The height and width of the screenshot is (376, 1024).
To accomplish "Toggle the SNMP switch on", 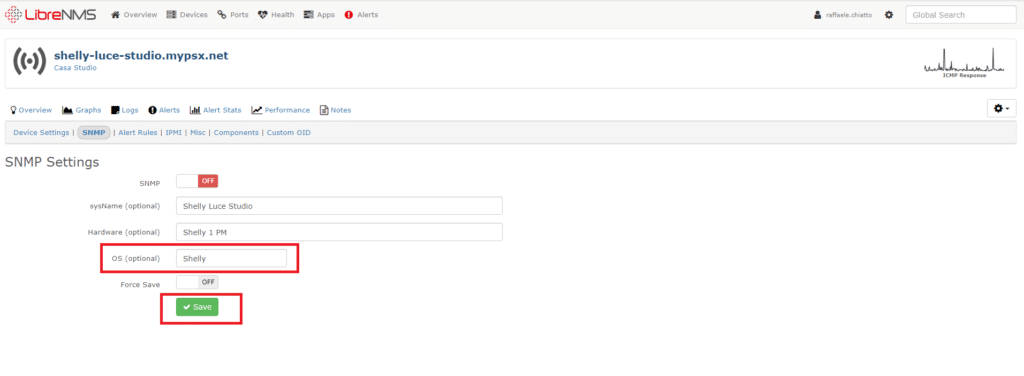I will 197,181.
